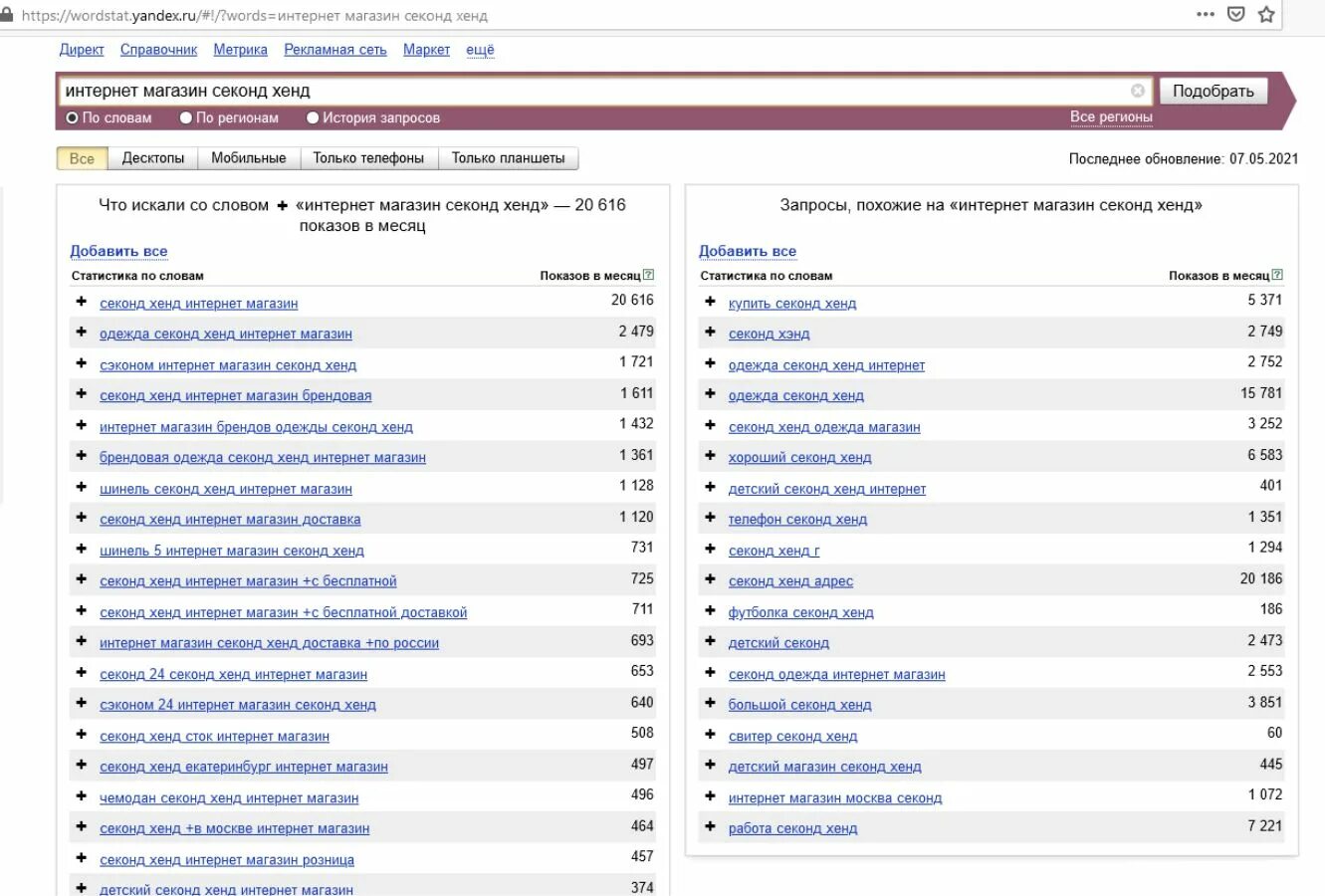Image resolution: width=1325 pixels, height=896 pixels.
Task: Add 'купить секонд хенд' using its plus icon
Action: (710, 302)
